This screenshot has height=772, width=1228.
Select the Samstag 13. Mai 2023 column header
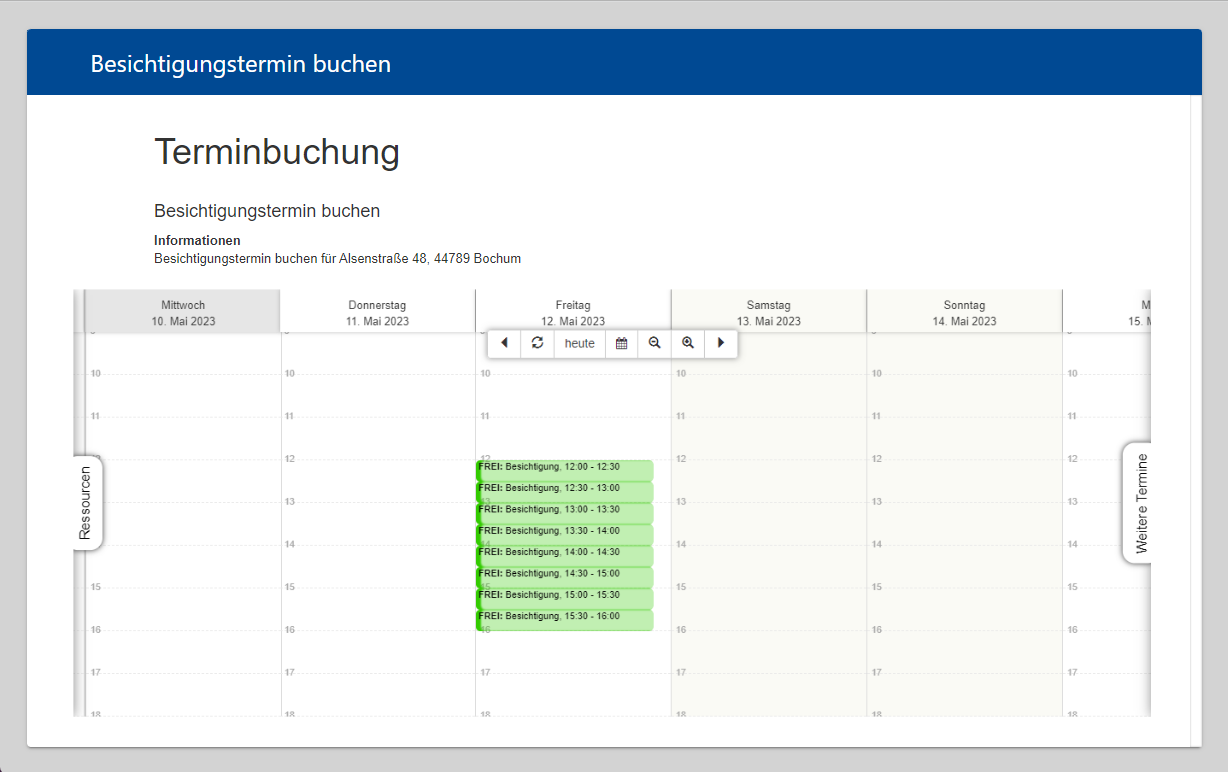point(769,313)
